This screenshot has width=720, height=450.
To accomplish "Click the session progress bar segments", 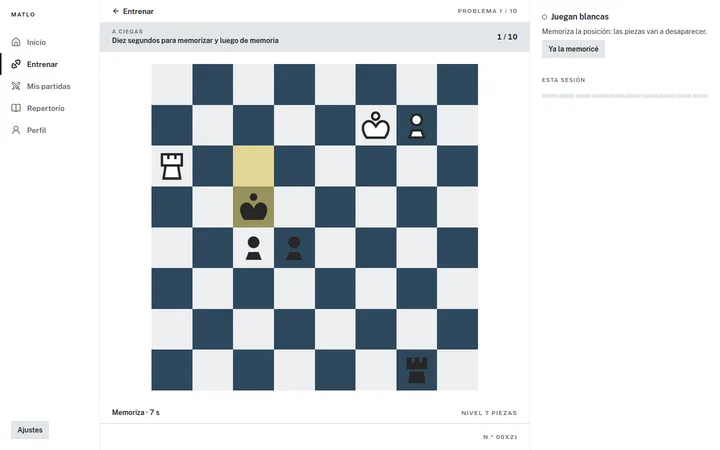I will (x=624, y=96).
